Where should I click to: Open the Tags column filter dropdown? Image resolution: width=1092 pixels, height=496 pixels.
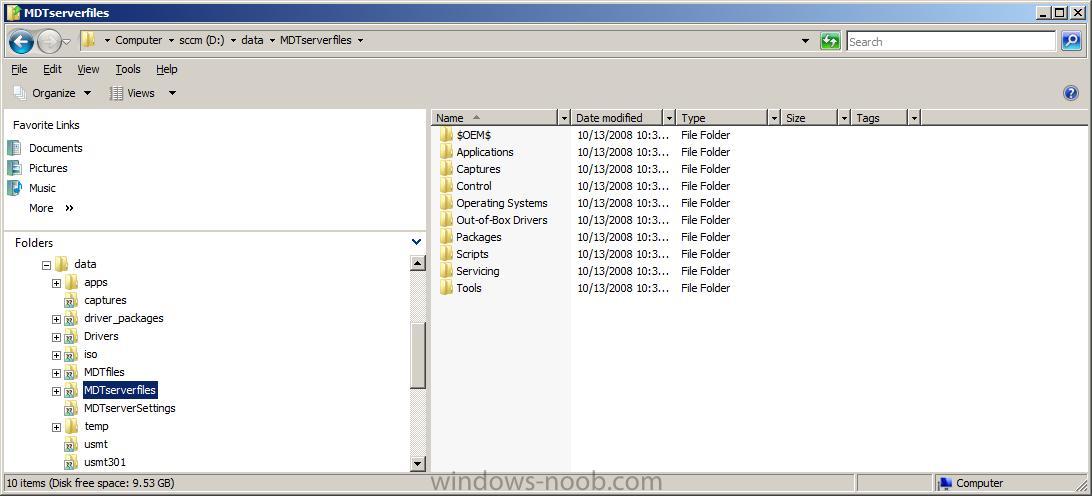coord(914,118)
